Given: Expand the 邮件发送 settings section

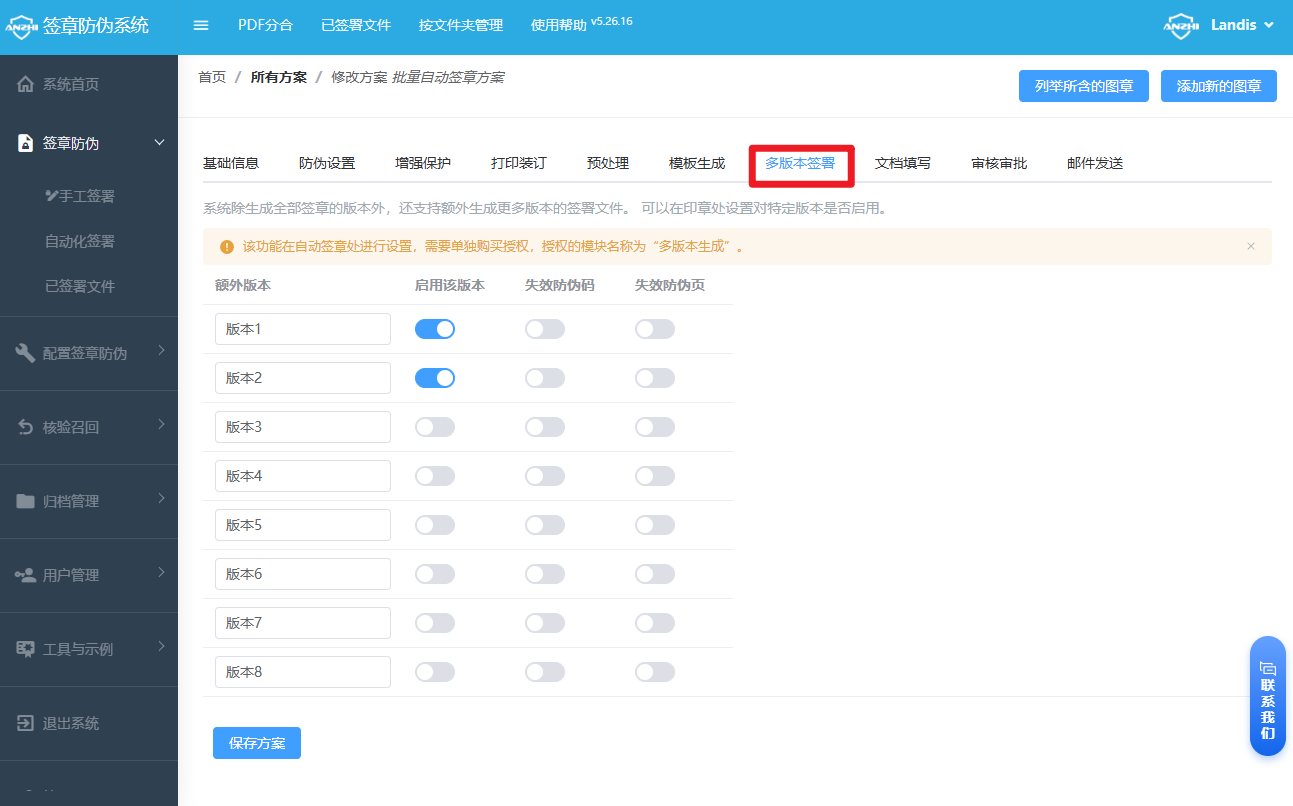Looking at the screenshot, I should (x=1095, y=162).
